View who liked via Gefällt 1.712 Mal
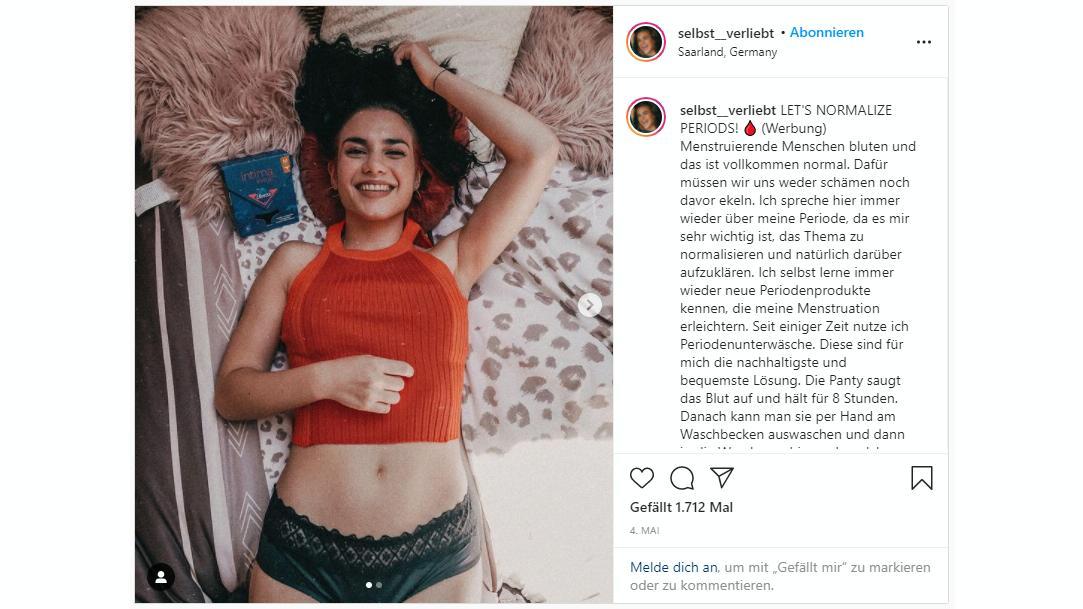The width and height of the screenshot is (1083, 609). pyautogui.click(x=681, y=507)
